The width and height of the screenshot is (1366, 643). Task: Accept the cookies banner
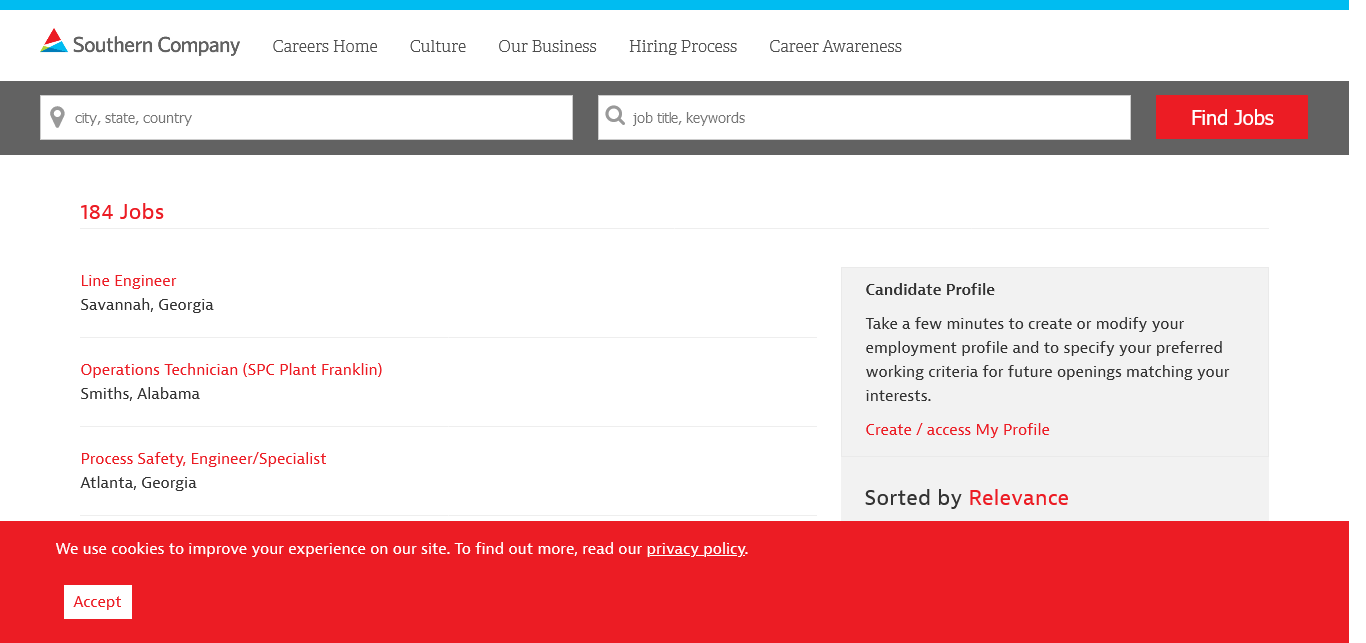[x=97, y=602]
